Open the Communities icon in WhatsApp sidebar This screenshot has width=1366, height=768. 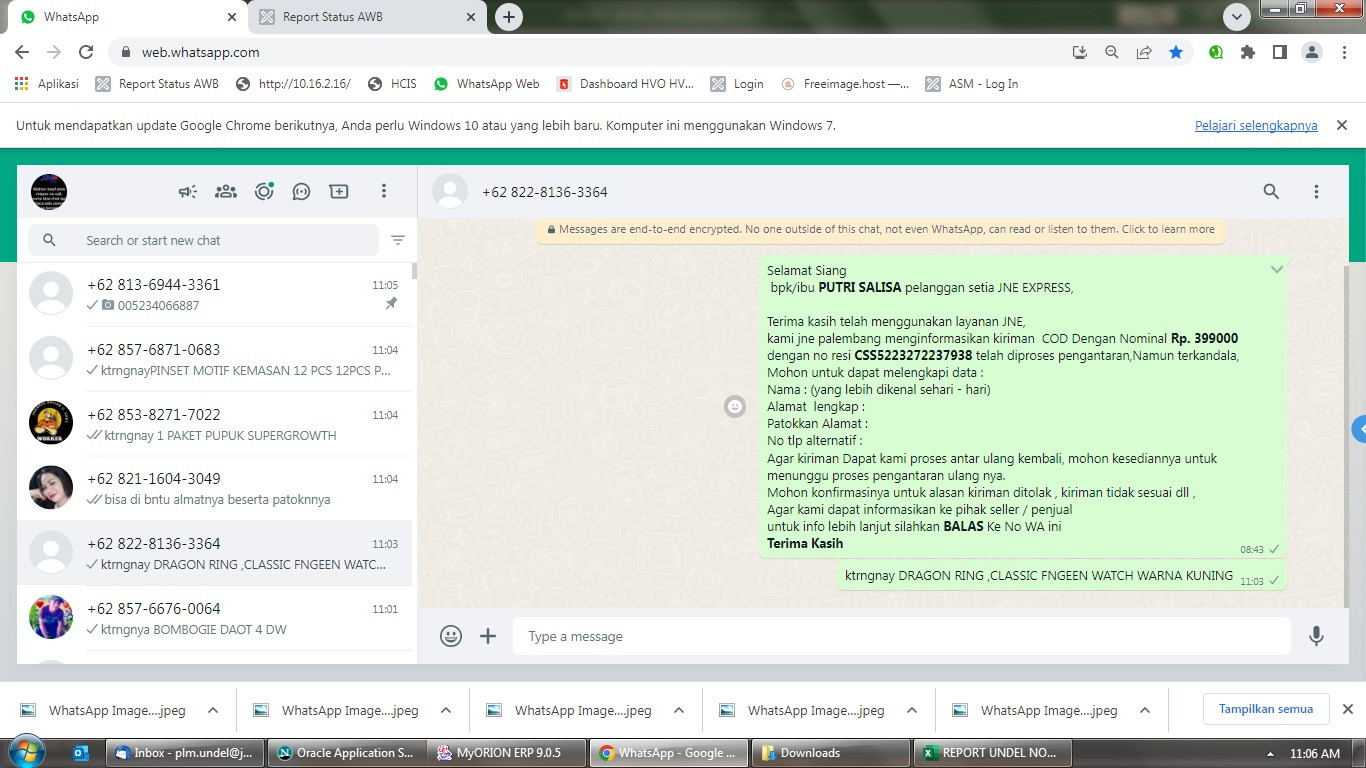click(x=226, y=191)
